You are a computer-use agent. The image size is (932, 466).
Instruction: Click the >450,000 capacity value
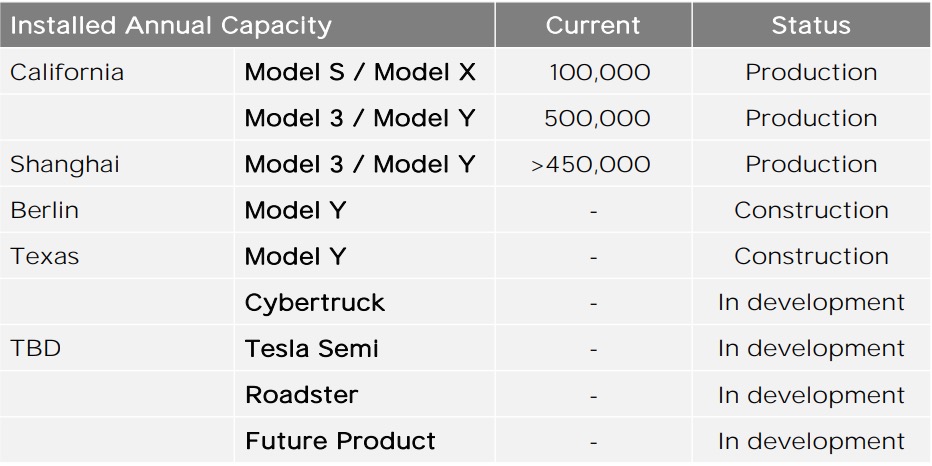point(591,165)
